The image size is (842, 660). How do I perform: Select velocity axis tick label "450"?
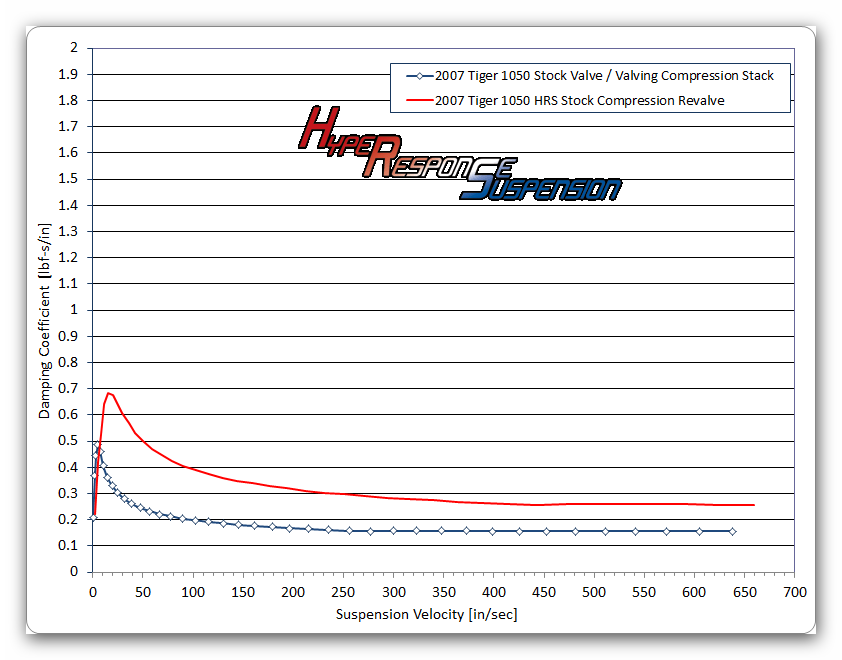pos(544,592)
